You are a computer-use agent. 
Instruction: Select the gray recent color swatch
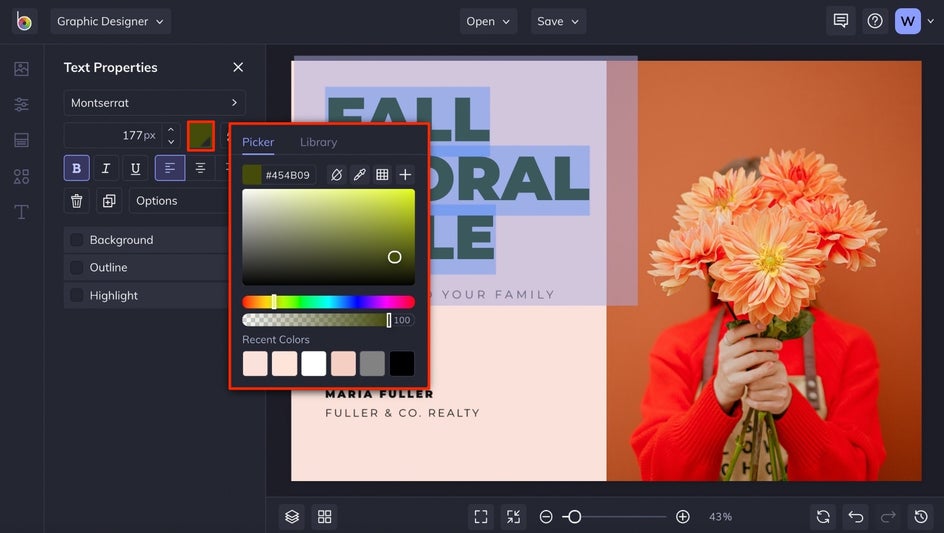tap(372, 364)
